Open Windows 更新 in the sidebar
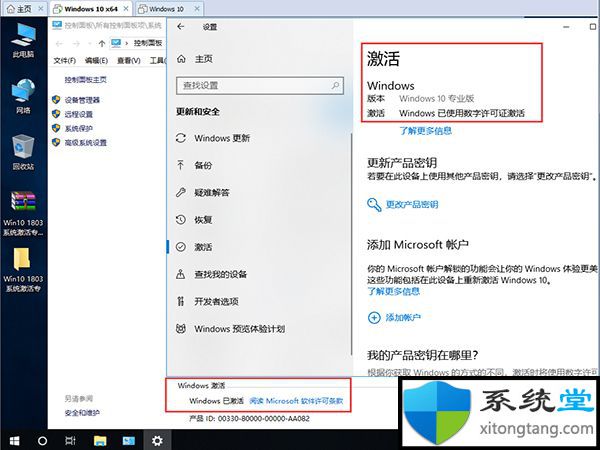The width and height of the screenshot is (600, 450). tap(222, 138)
